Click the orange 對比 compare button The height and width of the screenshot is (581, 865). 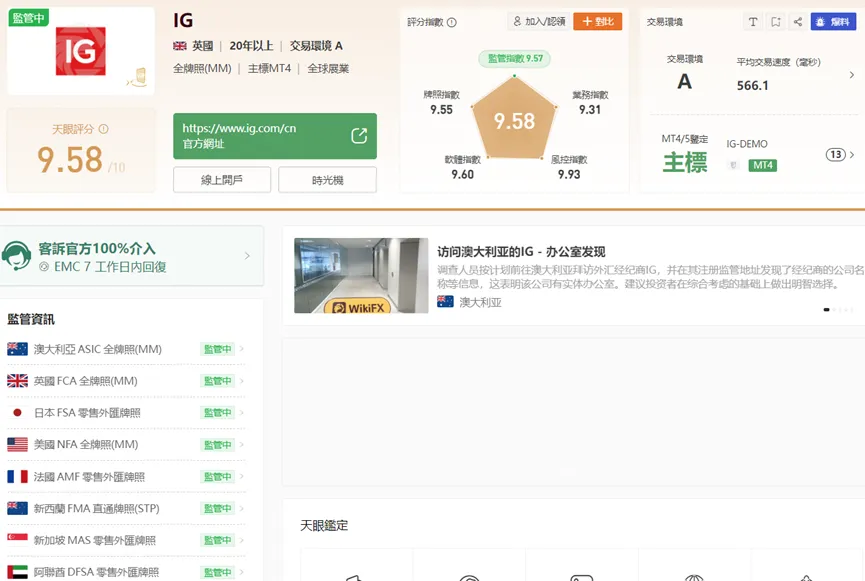tap(597, 22)
